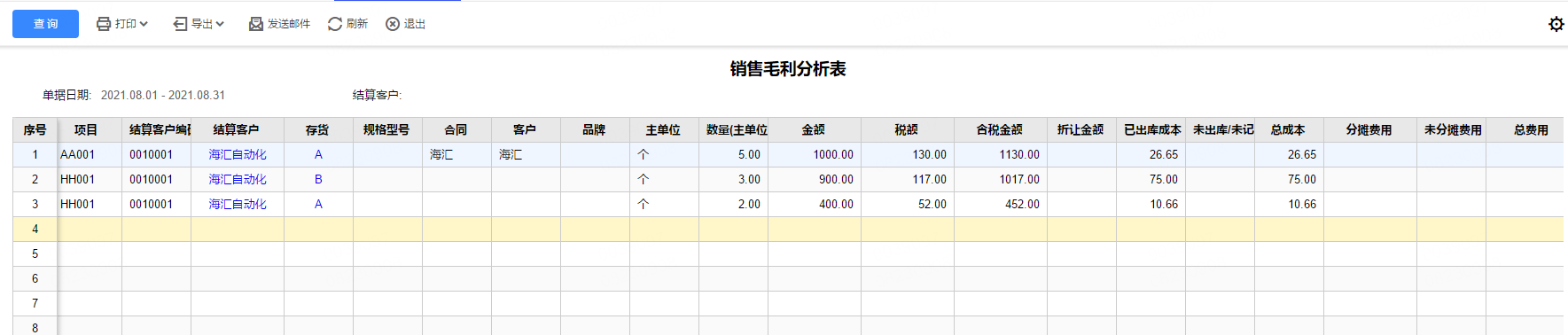Click the printer icon for 打印
The width and height of the screenshot is (1568, 335).
[x=104, y=24]
